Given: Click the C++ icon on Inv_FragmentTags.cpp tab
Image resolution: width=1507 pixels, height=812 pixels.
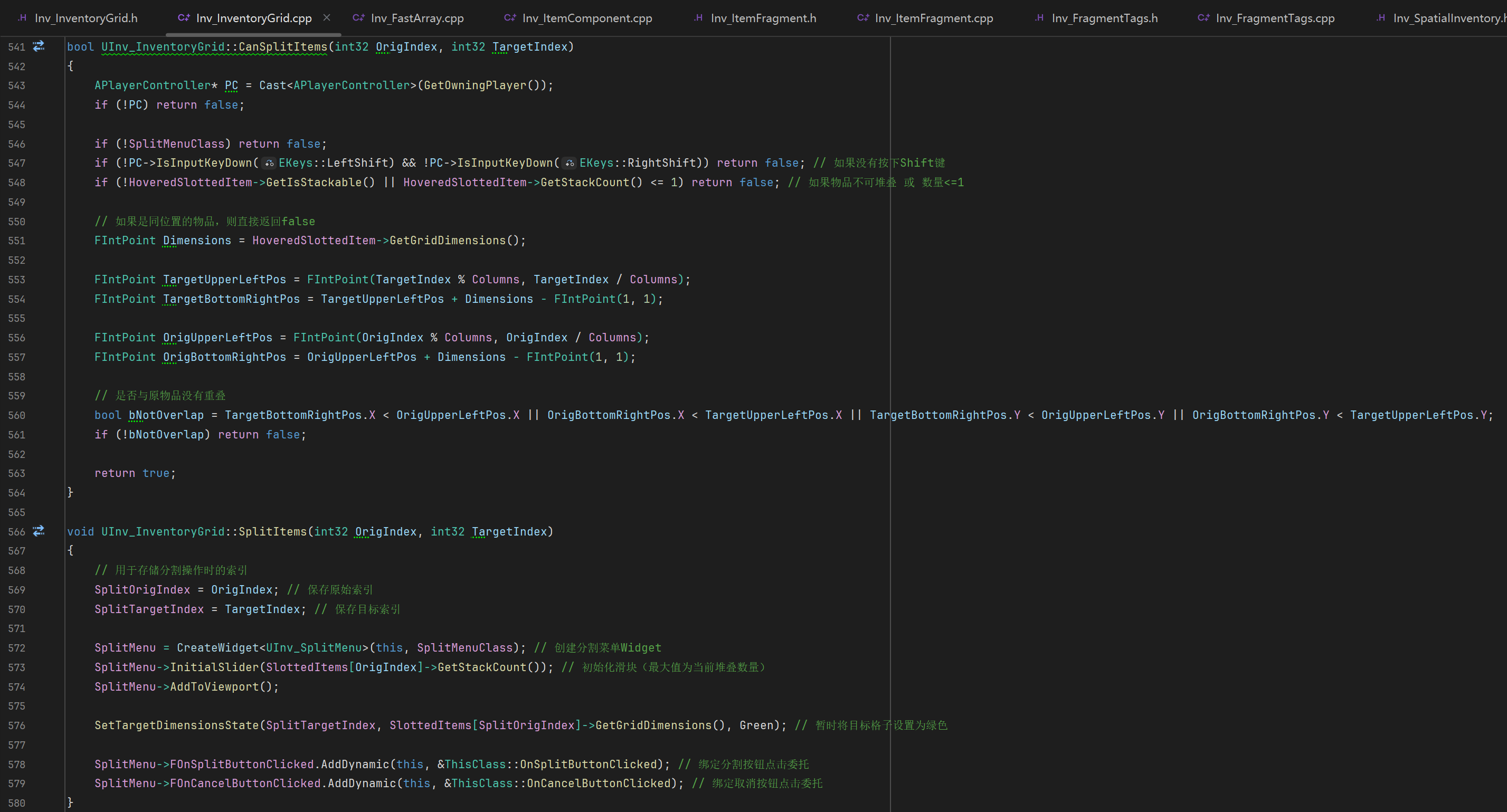Looking at the screenshot, I should [1203, 17].
